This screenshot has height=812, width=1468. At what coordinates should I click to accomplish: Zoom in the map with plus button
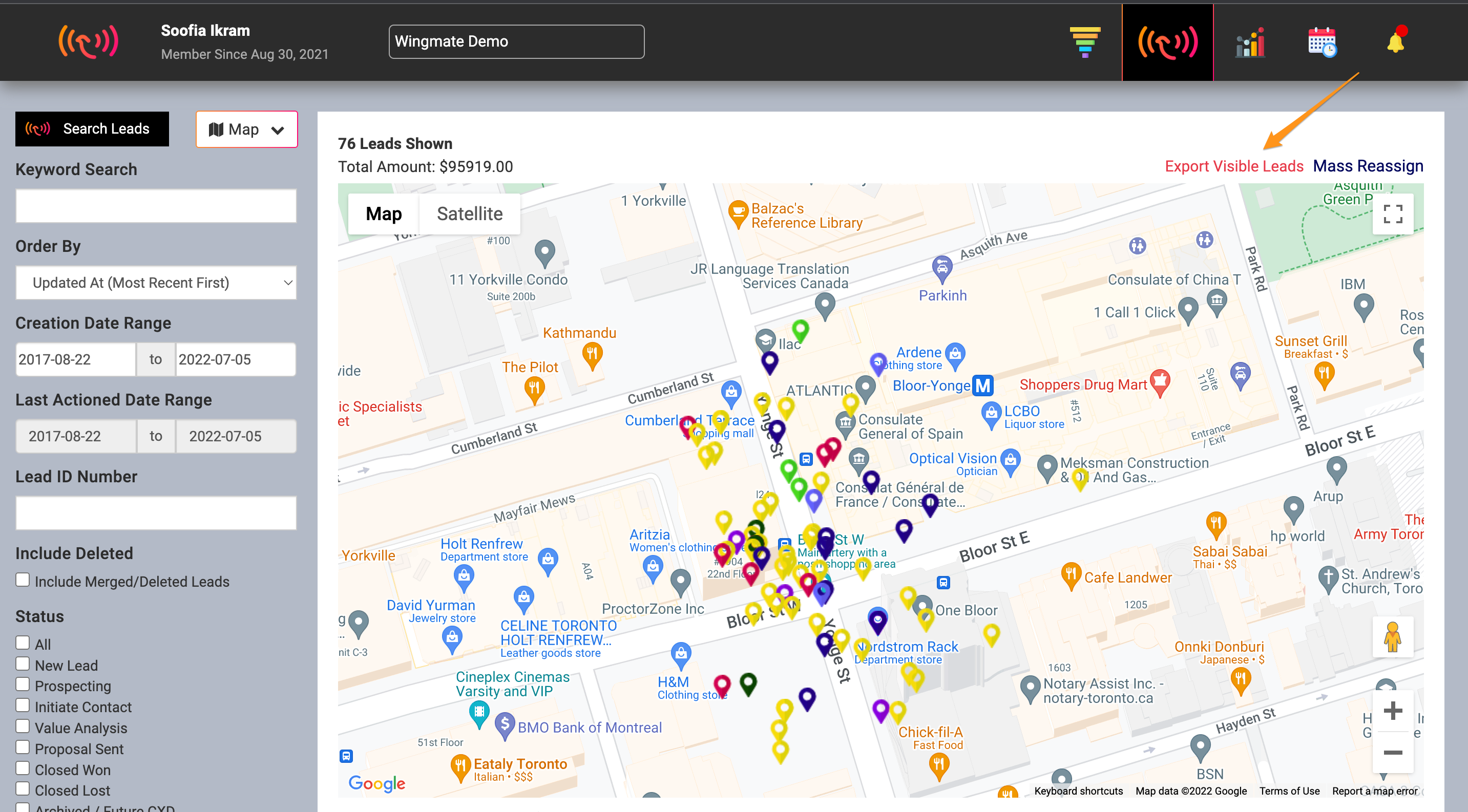click(x=1393, y=711)
